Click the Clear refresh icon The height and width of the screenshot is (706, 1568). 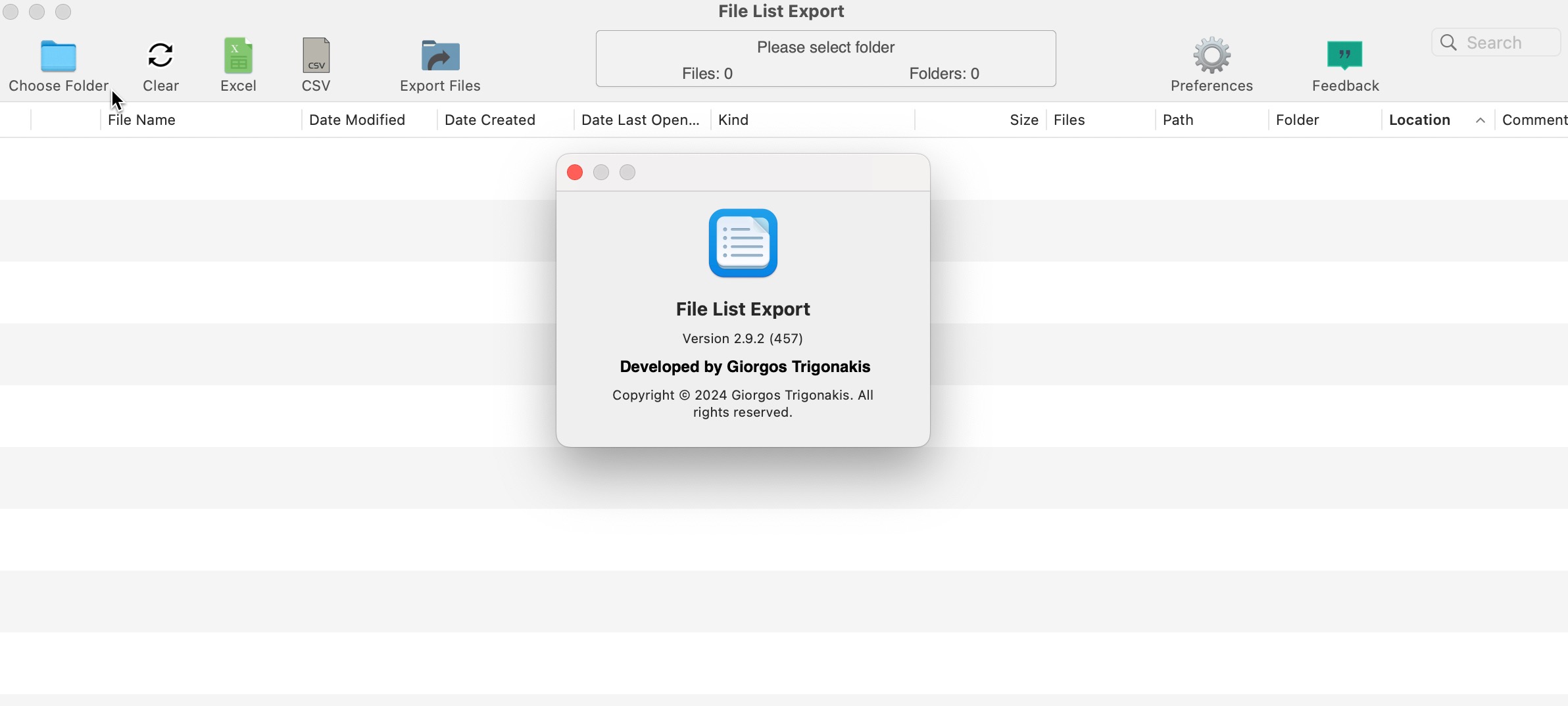coord(160,55)
